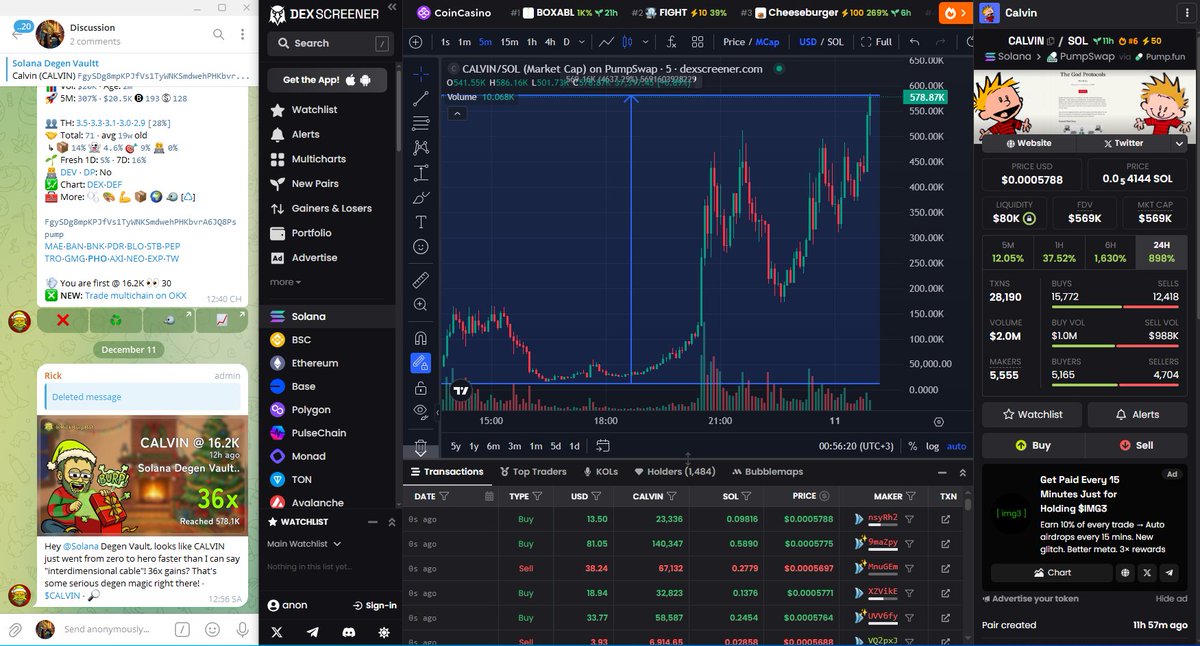Toggle magnet mode in chart toolbar

point(421,337)
